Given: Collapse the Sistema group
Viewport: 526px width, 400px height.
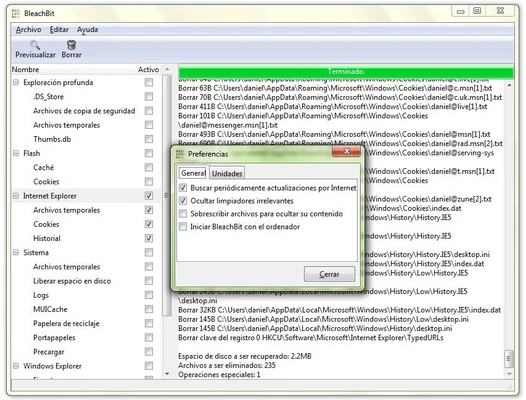Looking at the screenshot, I should (x=16, y=252).
